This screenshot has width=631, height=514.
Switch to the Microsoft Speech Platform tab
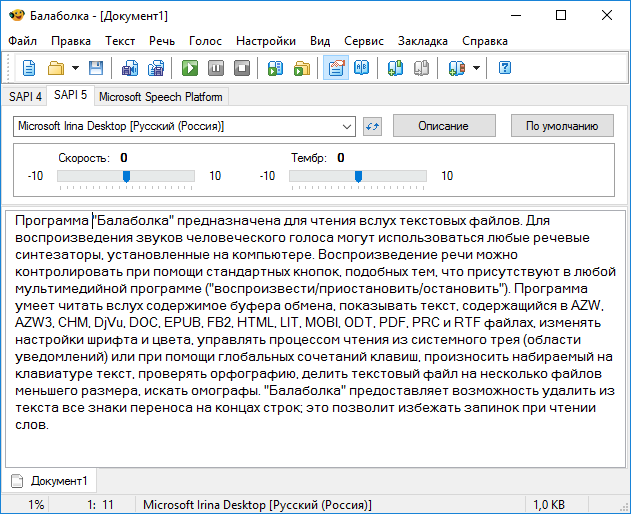(161, 97)
